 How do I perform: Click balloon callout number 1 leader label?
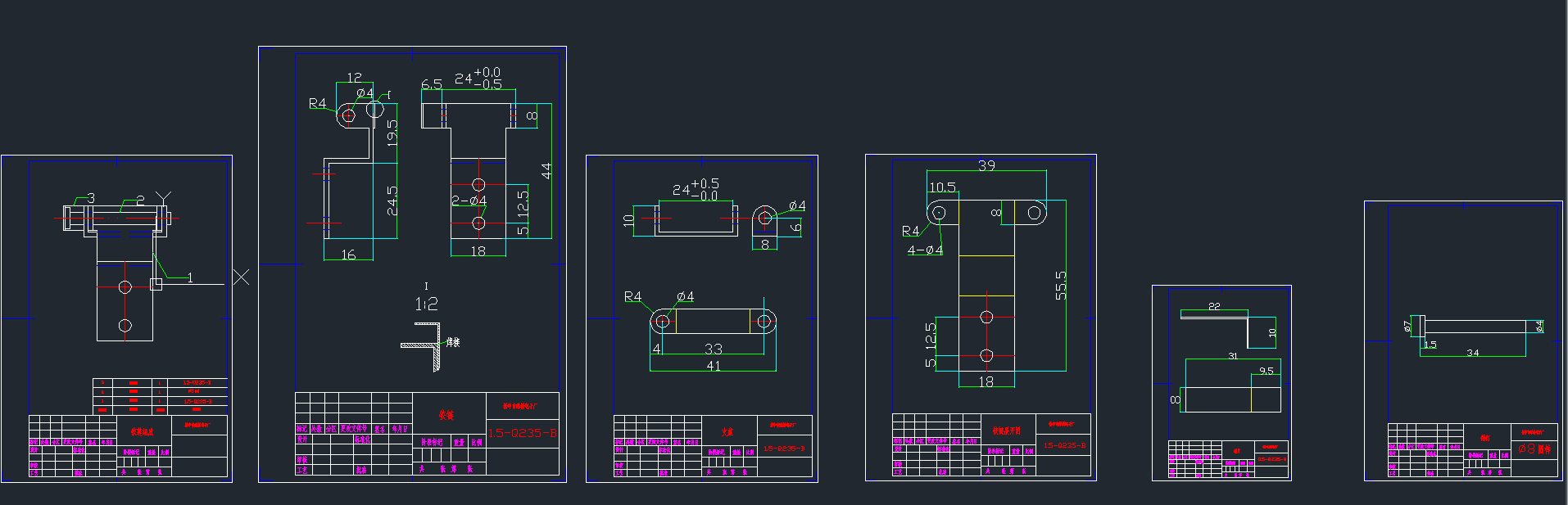[x=190, y=278]
